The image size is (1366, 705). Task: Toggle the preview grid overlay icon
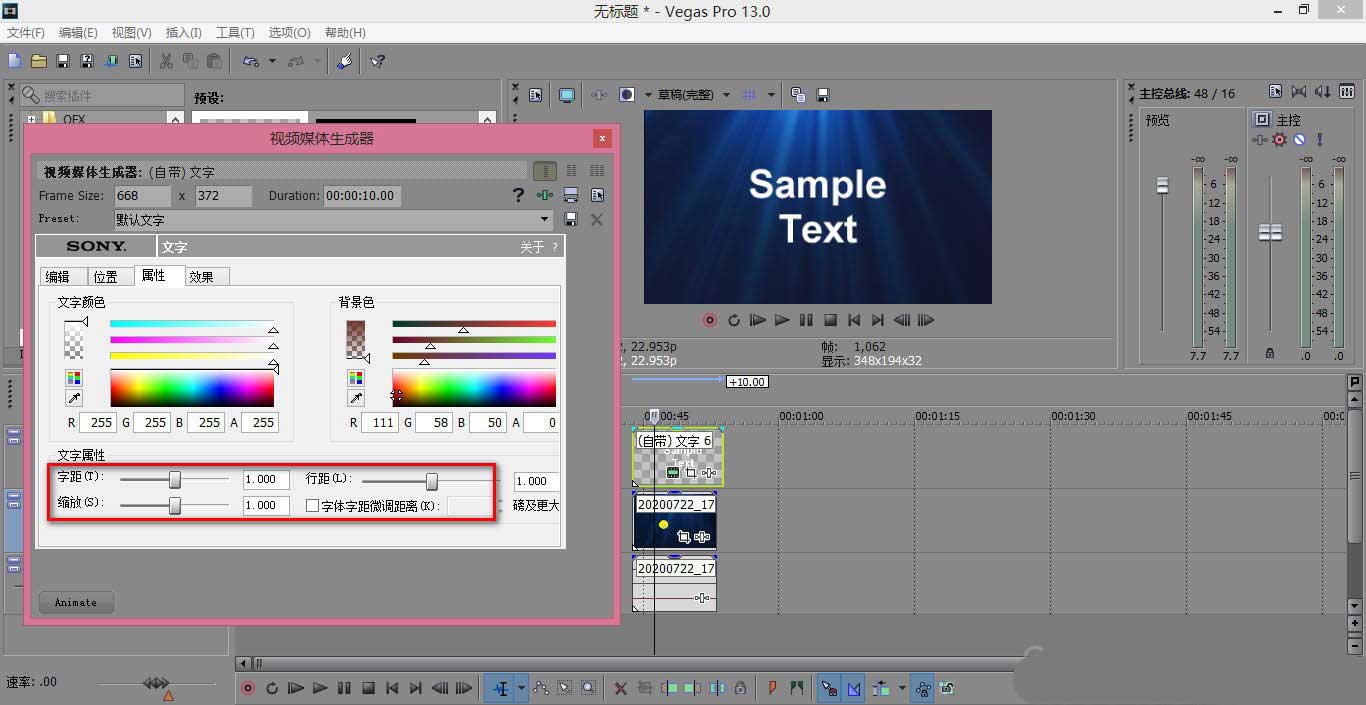[751, 95]
